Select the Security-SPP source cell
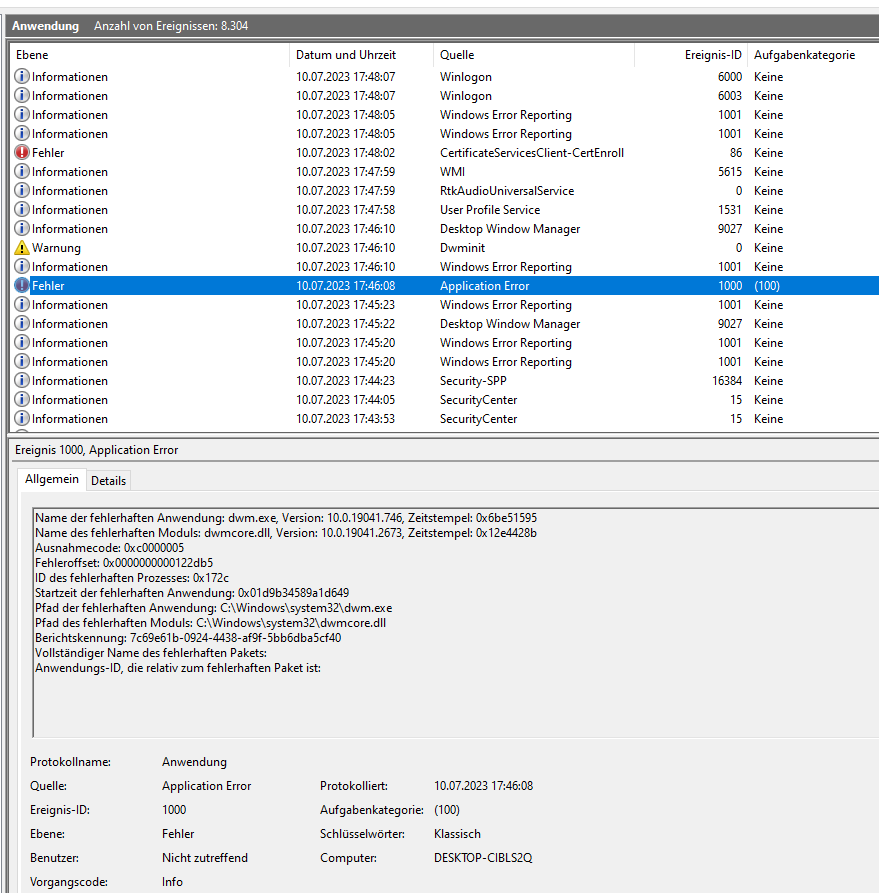The image size is (879, 893). coord(473,380)
